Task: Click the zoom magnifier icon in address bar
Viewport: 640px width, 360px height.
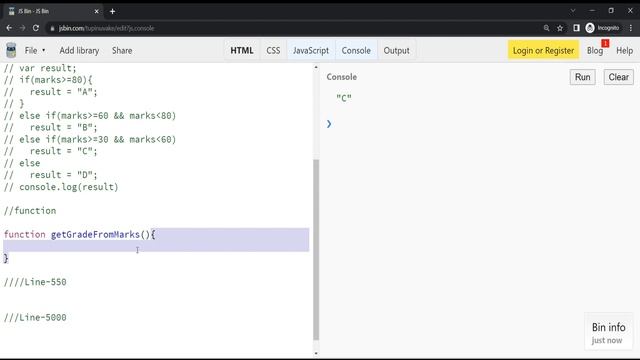Action: tap(546, 28)
